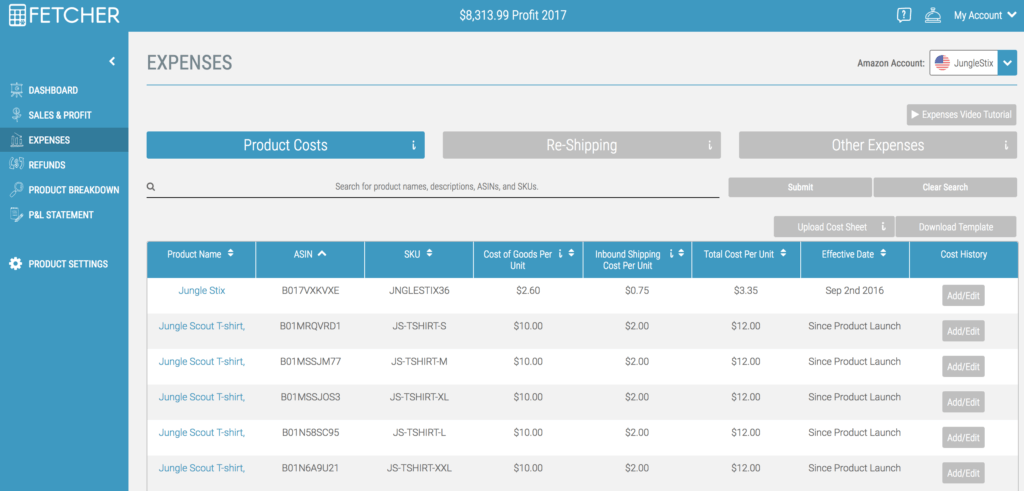Click Add/Edit for JS-TSHIRT-M row
Image resolution: width=1024 pixels, height=491 pixels.
coord(963,366)
